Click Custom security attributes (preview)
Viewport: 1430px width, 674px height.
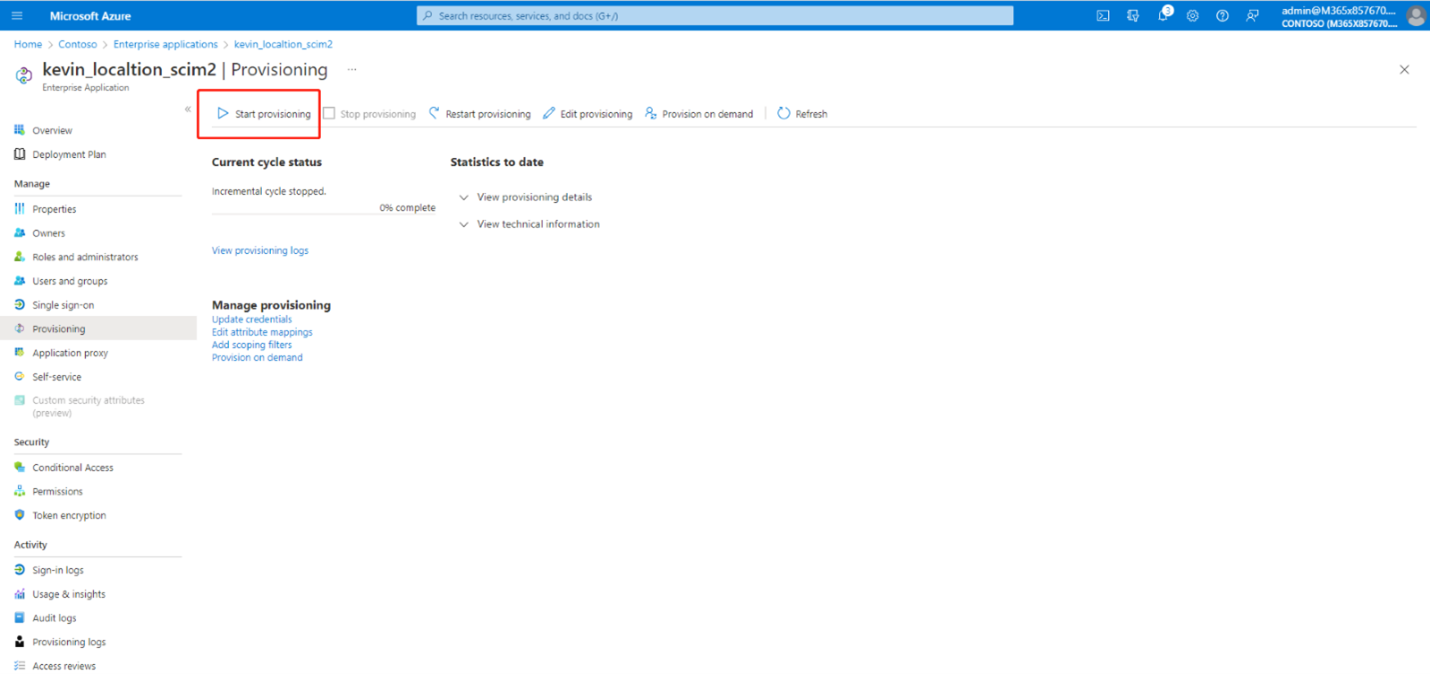click(88, 406)
